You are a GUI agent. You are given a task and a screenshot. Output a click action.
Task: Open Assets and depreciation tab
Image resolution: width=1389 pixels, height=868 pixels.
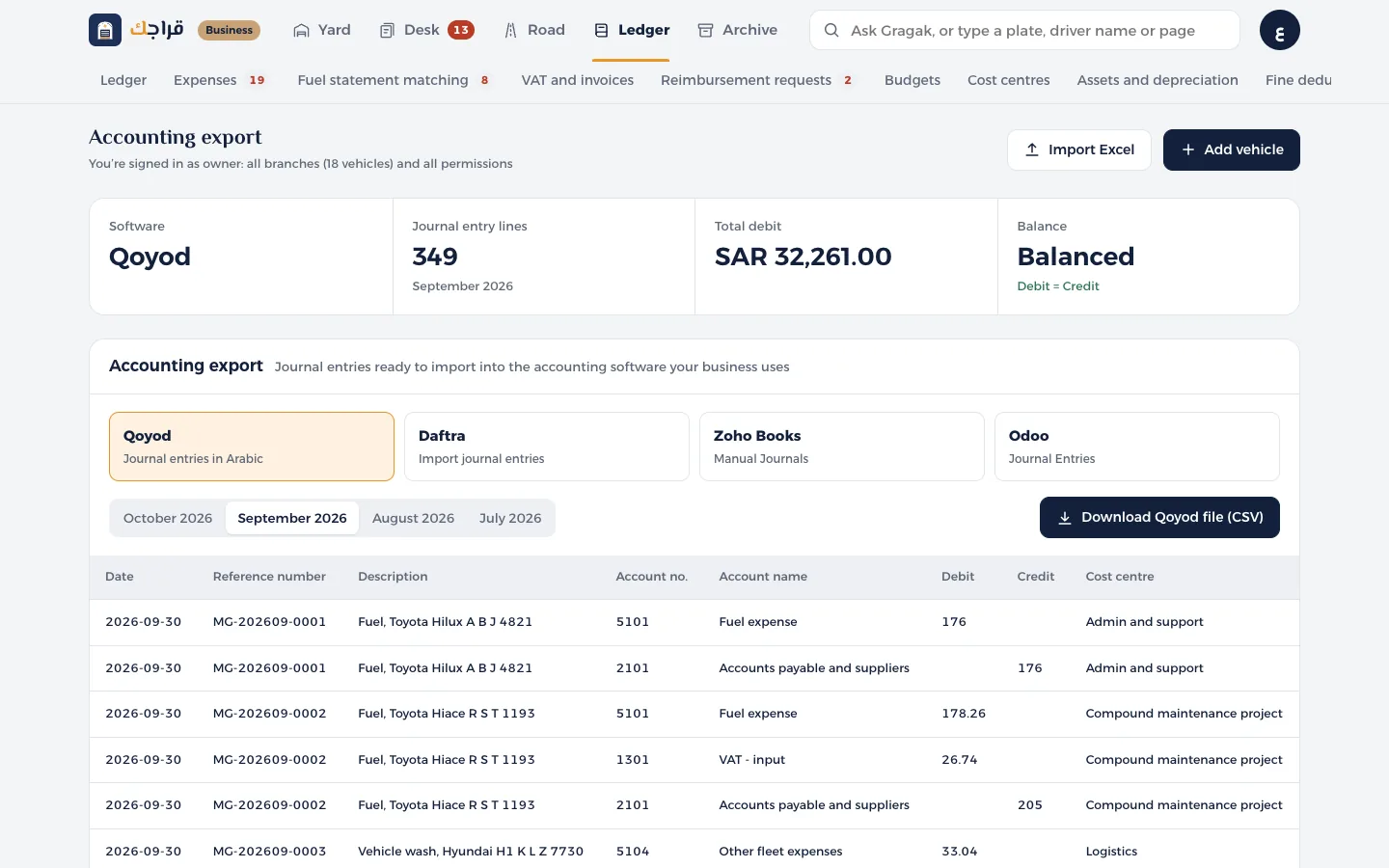click(1157, 80)
